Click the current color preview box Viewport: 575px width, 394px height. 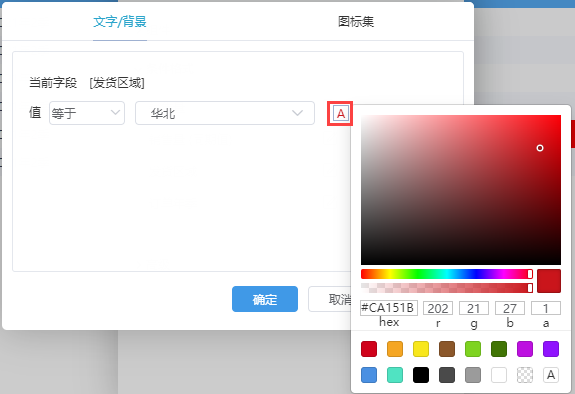pos(549,281)
